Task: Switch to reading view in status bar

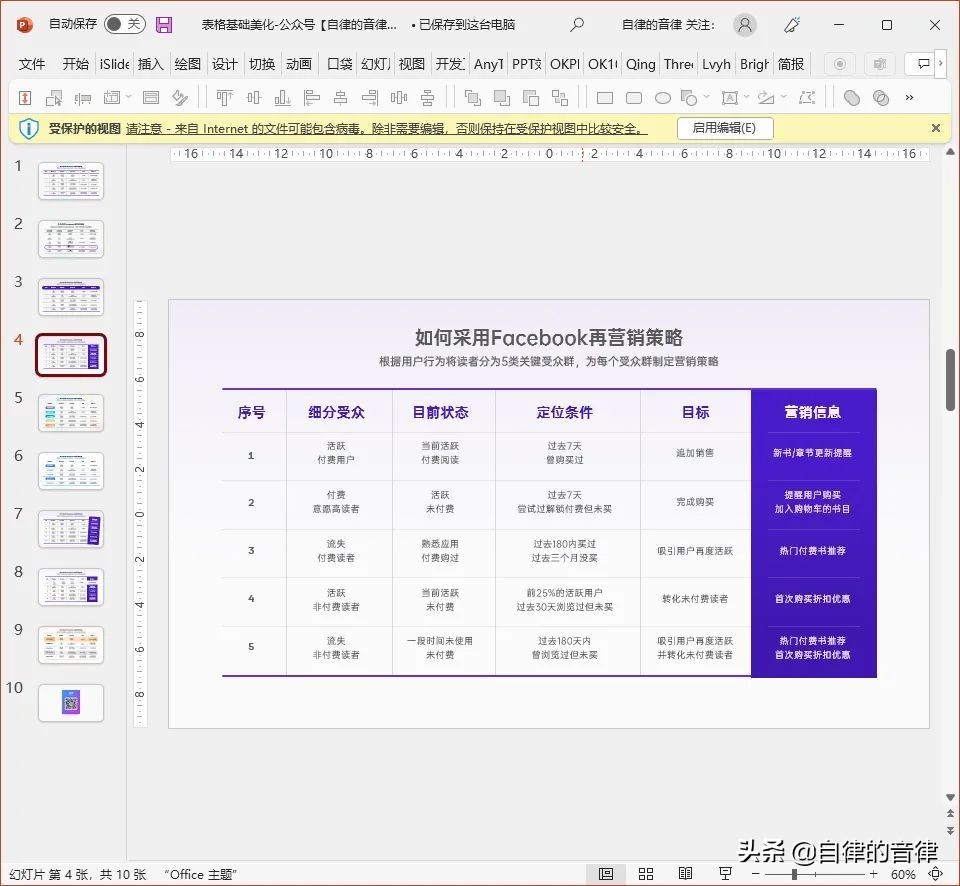Action: click(x=685, y=874)
